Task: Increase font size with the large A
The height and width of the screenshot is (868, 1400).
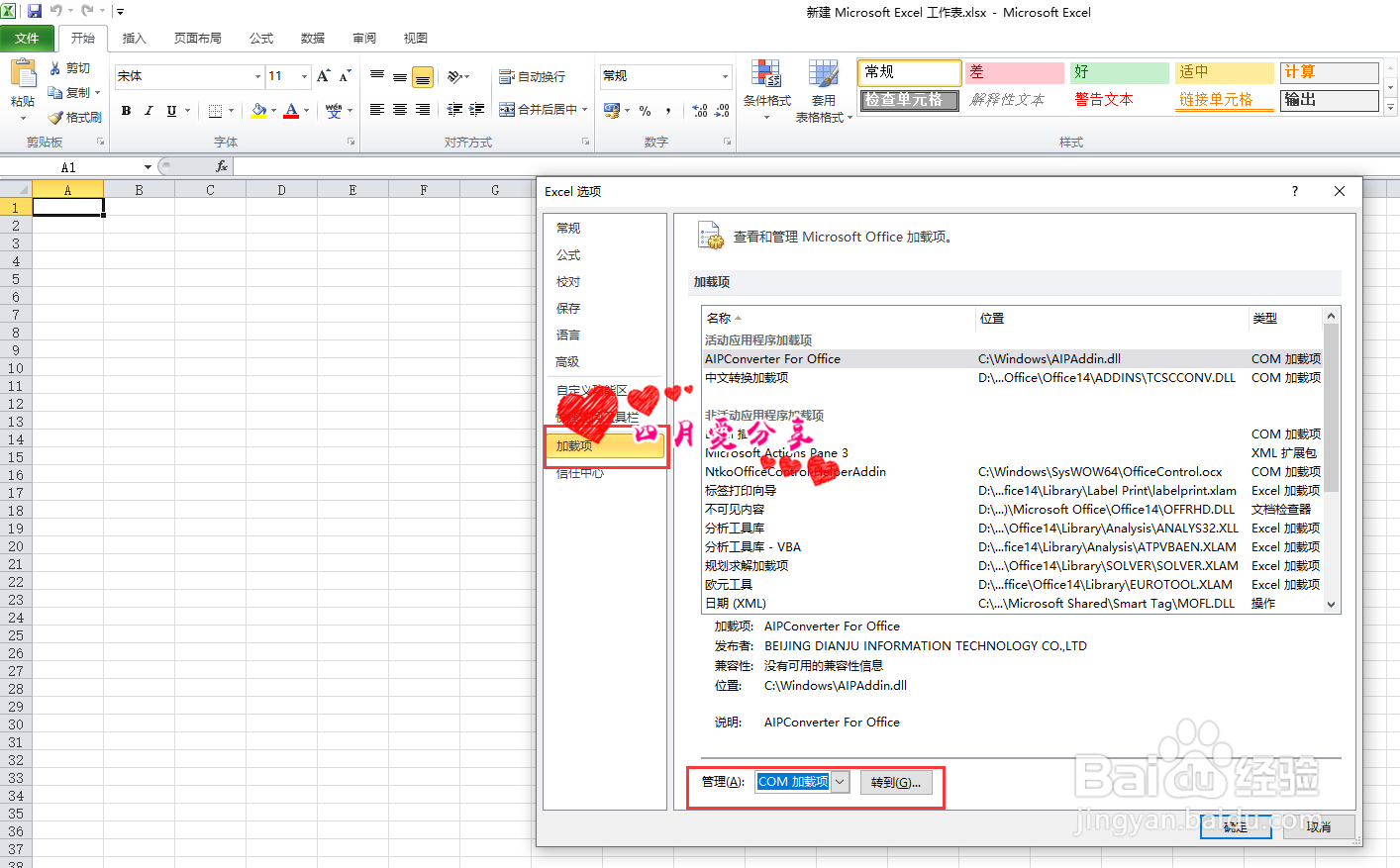Action: point(324,76)
